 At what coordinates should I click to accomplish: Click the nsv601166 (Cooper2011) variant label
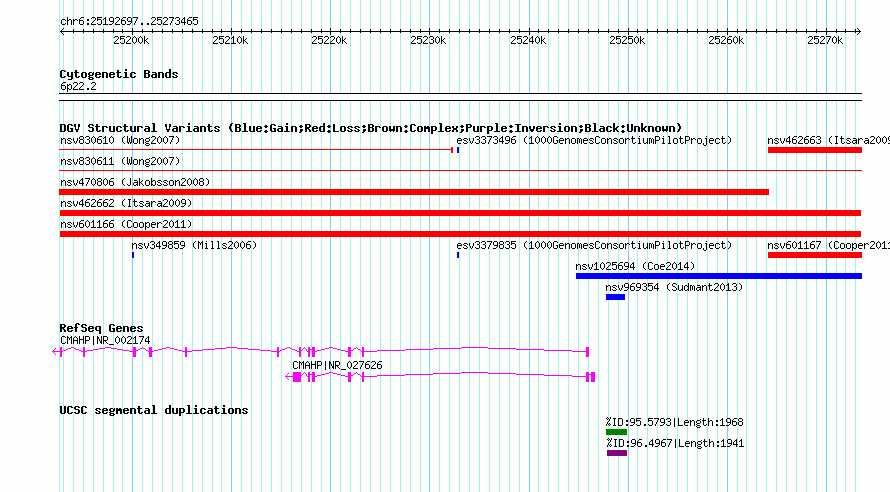coord(126,224)
